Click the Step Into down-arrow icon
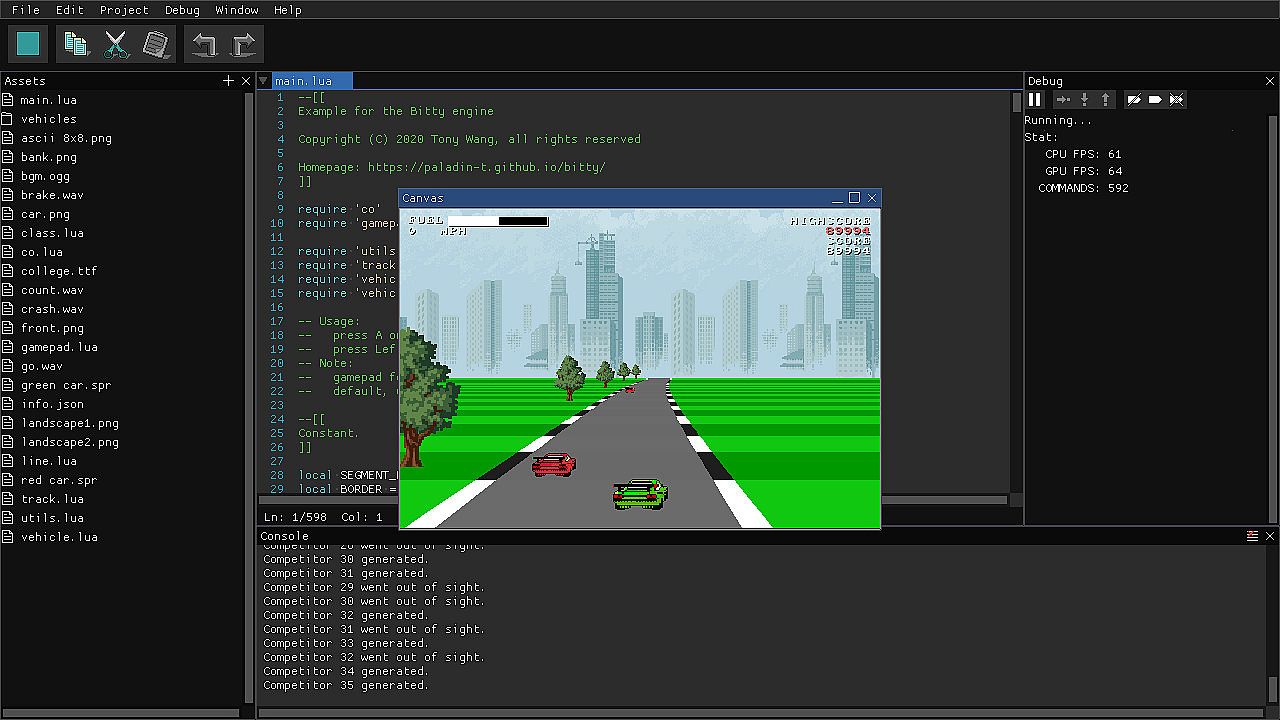1280x720 pixels. click(1084, 99)
